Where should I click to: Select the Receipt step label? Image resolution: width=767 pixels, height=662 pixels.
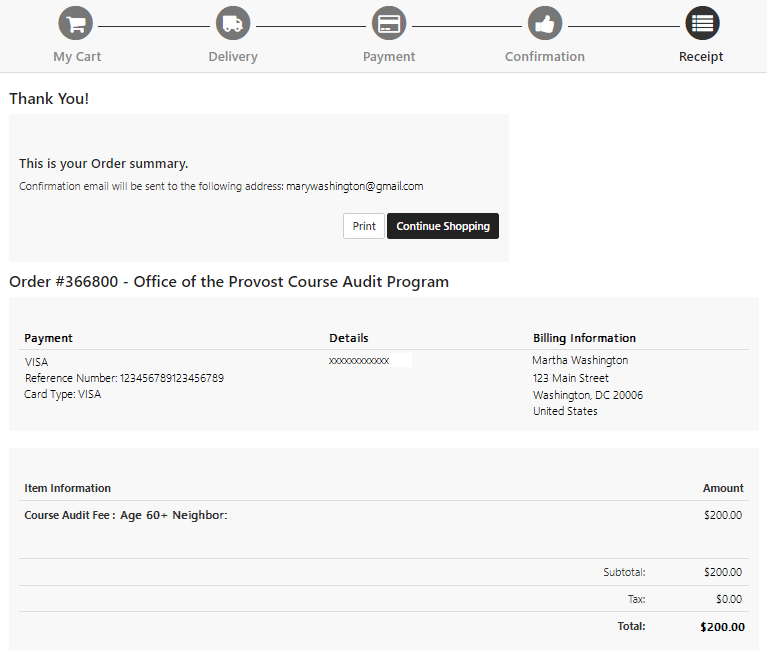[701, 57]
